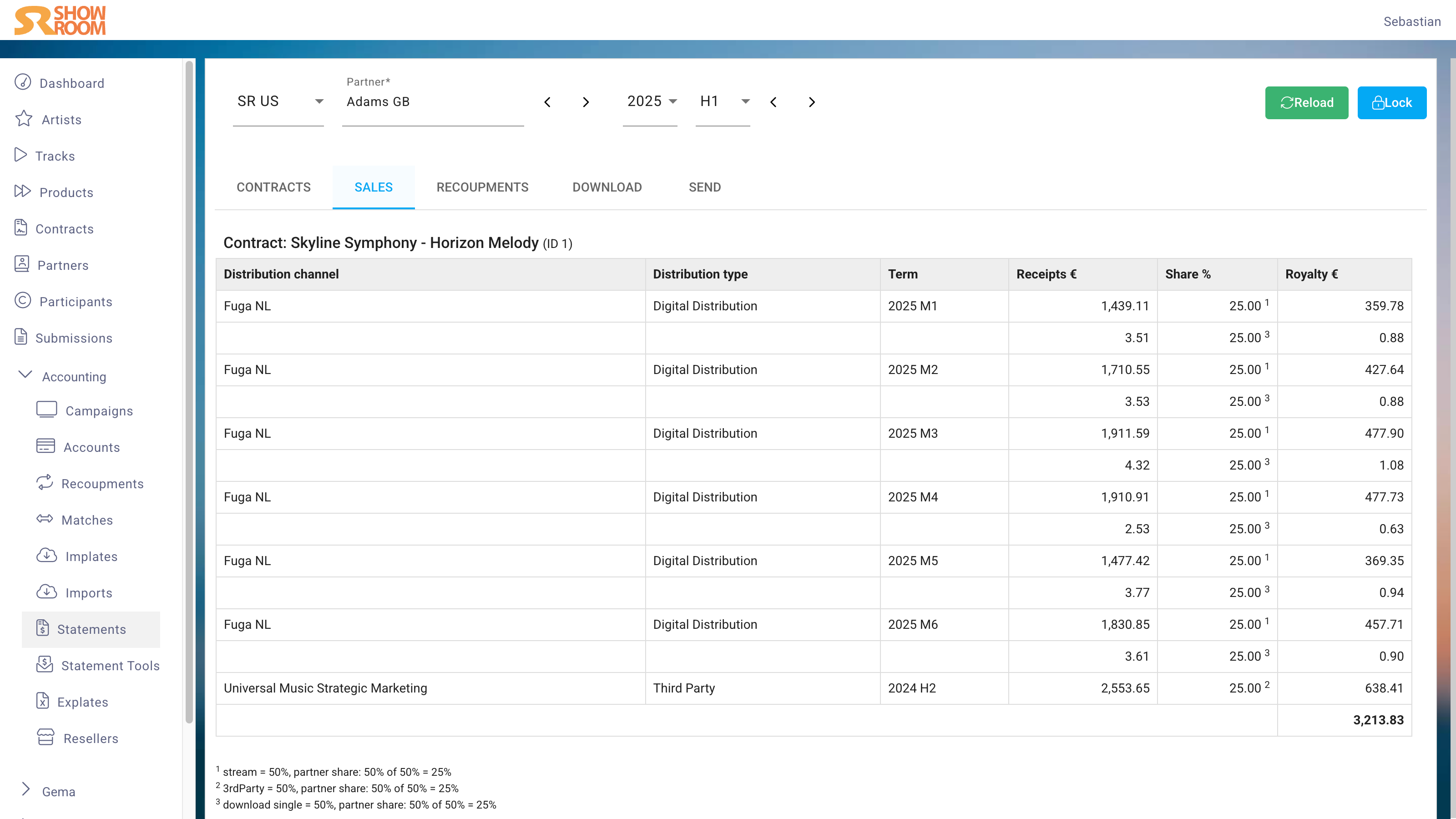Switch to the Recoupments tab
Screen dimensions: 1456x819
(x=482, y=187)
